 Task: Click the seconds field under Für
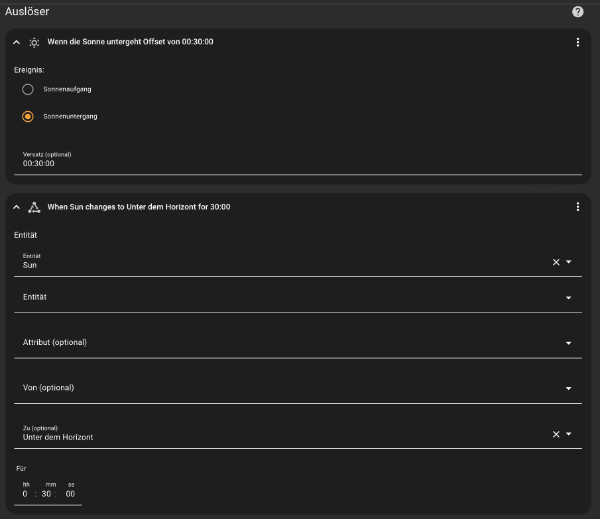tap(71, 493)
